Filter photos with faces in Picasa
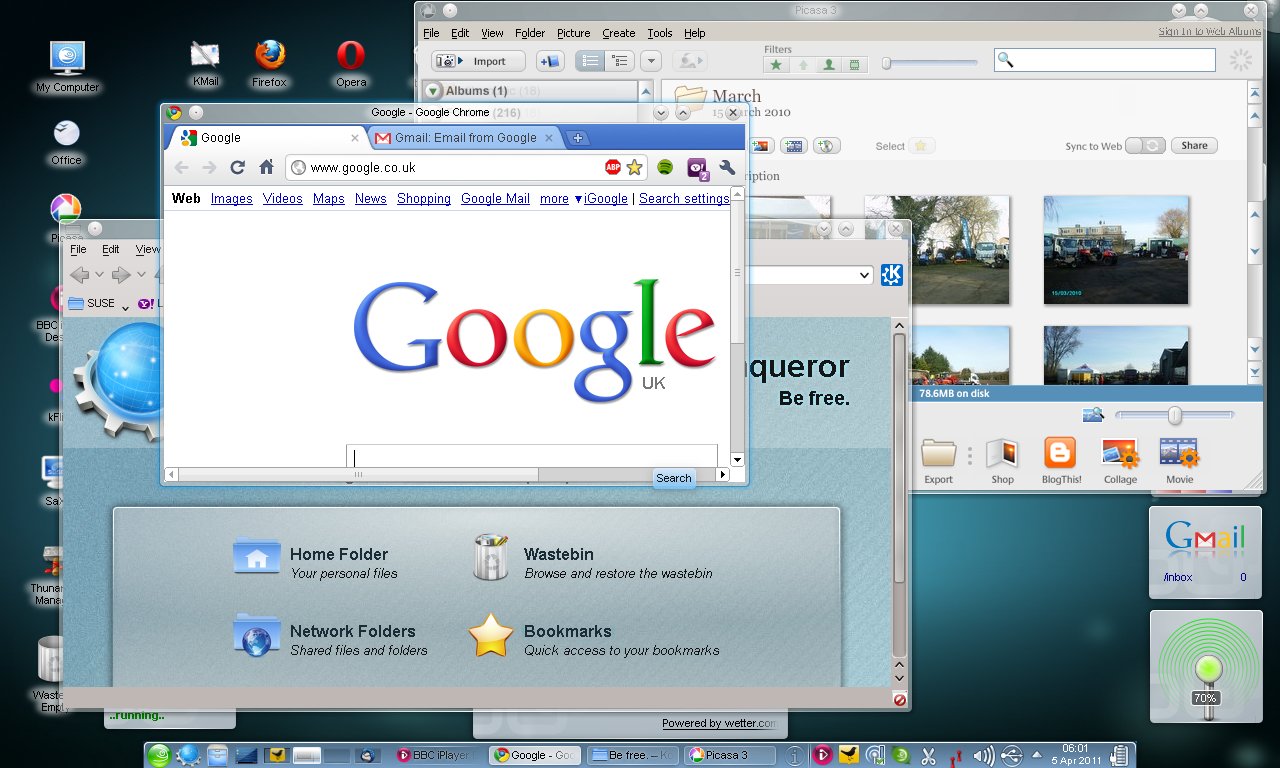1280x768 pixels. coord(828,65)
